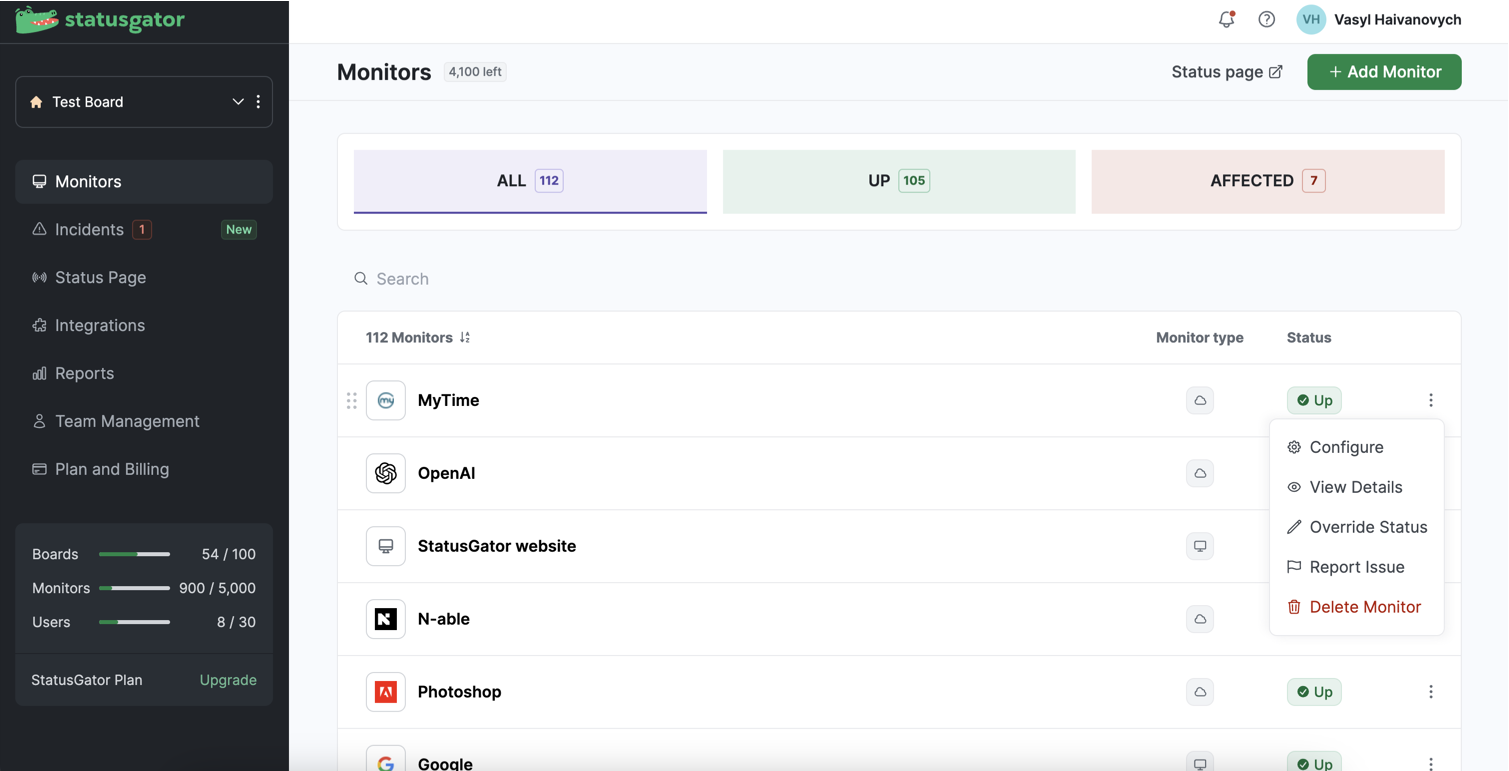Screen dimensions: 1509x771
Task: Toggle monitors sort order icon
Action: click(x=465, y=338)
